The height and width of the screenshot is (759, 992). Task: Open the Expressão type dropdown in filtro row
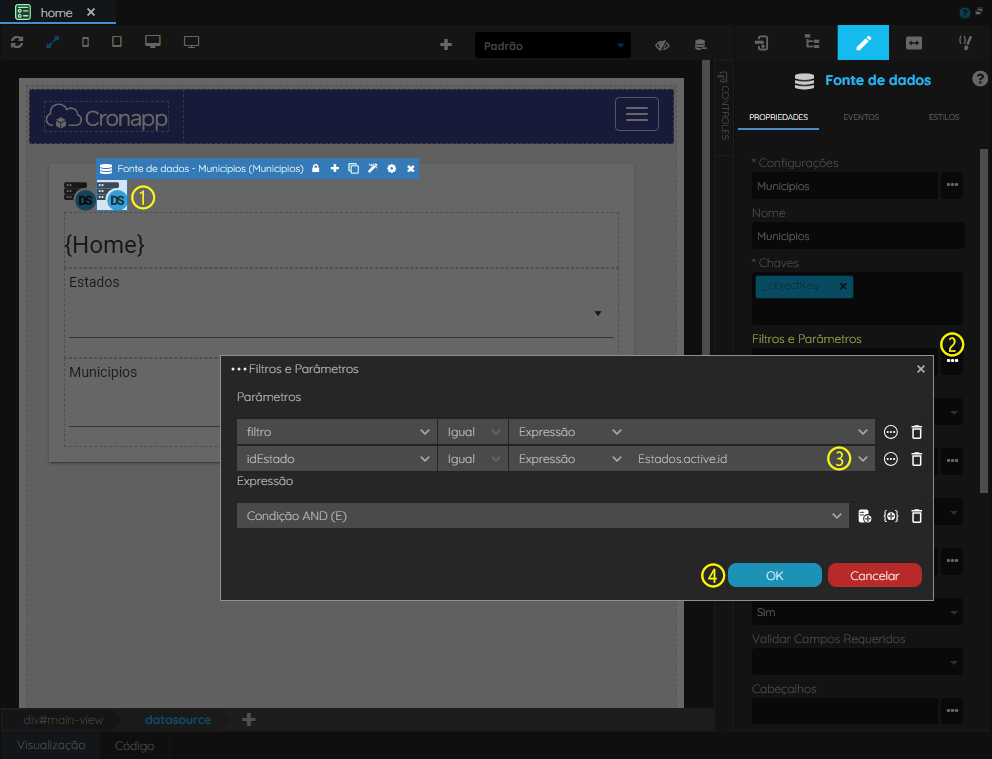click(569, 432)
